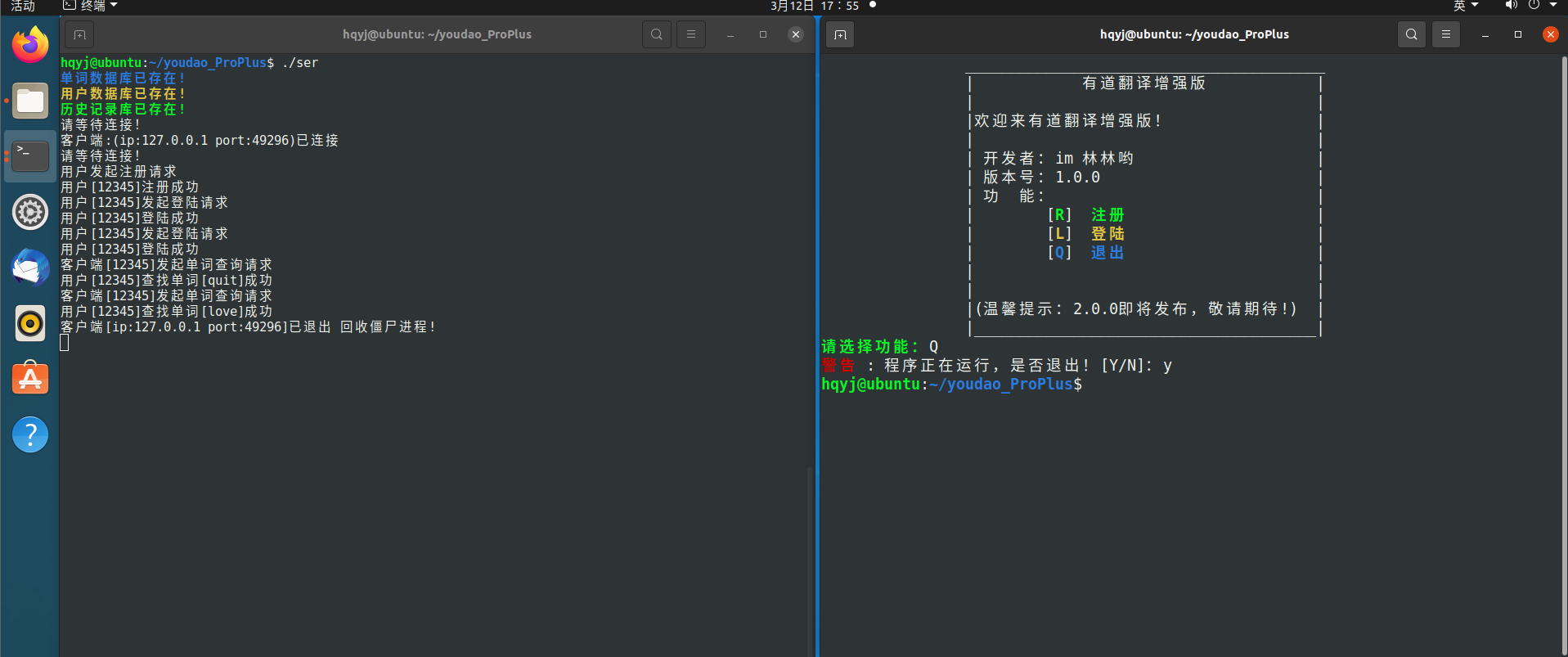This screenshot has width=1568, height=657.
Task: Click the red 警告 text in right terminal
Action: 838,365
